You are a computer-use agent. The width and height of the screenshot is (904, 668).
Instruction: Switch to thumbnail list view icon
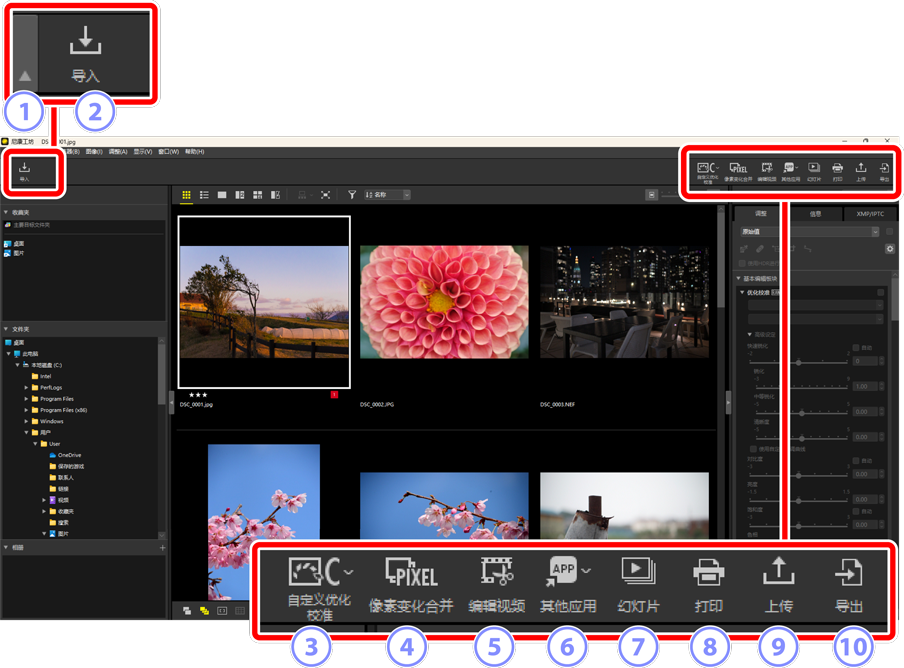coord(204,195)
